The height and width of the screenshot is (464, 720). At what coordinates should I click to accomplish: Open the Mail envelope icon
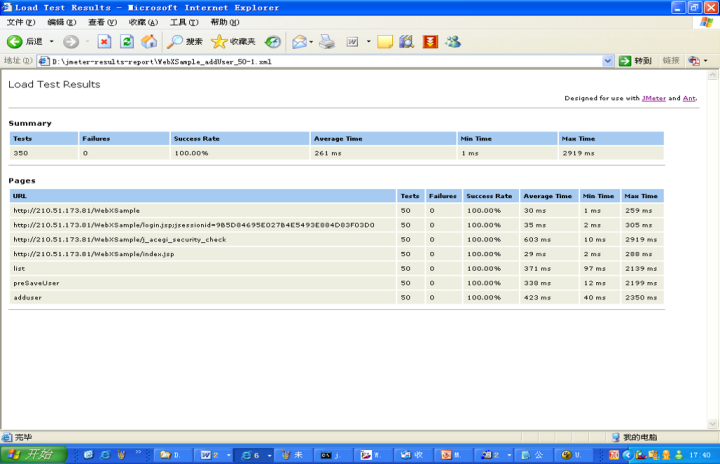[x=299, y=42]
